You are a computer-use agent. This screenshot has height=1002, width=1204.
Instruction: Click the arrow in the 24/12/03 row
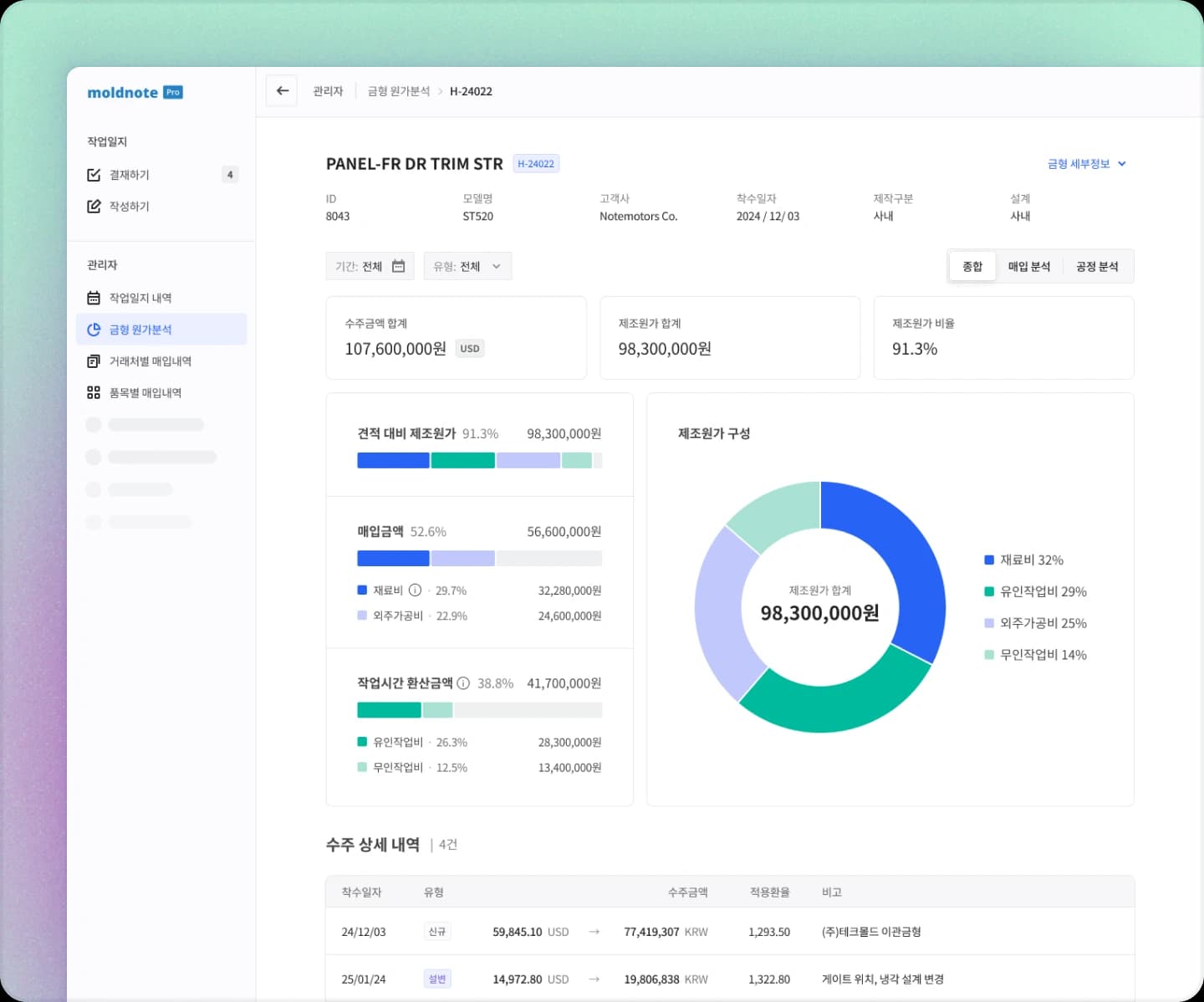point(594,932)
